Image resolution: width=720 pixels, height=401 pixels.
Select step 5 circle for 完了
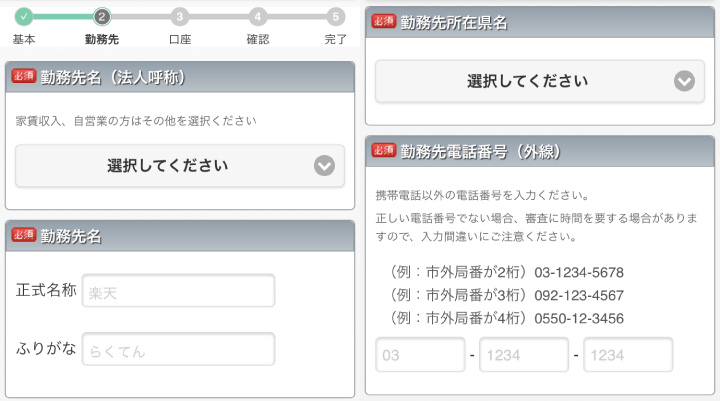click(336, 17)
